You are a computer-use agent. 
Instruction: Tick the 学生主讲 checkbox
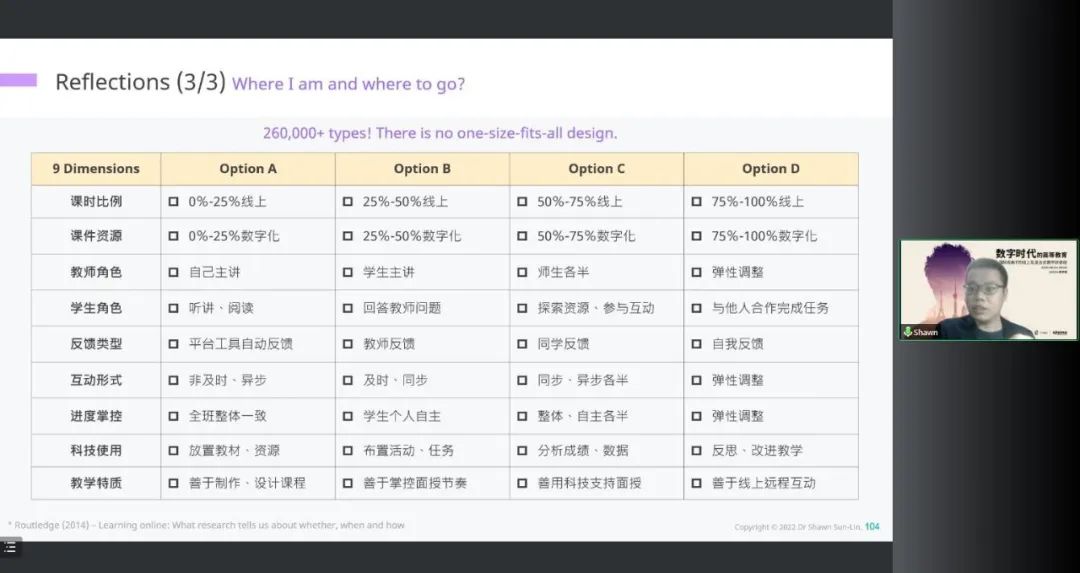click(348, 272)
